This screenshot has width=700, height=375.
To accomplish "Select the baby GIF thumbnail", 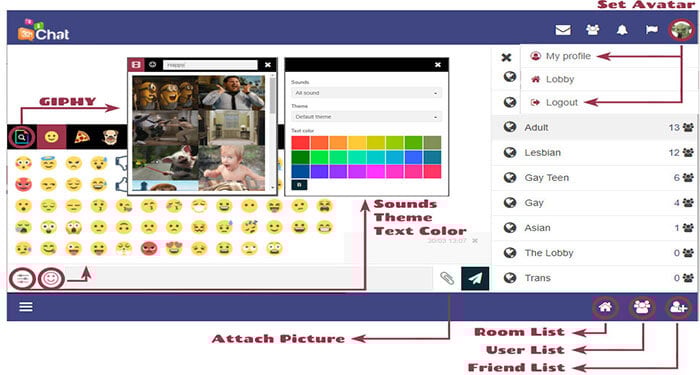I will (x=232, y=168).
